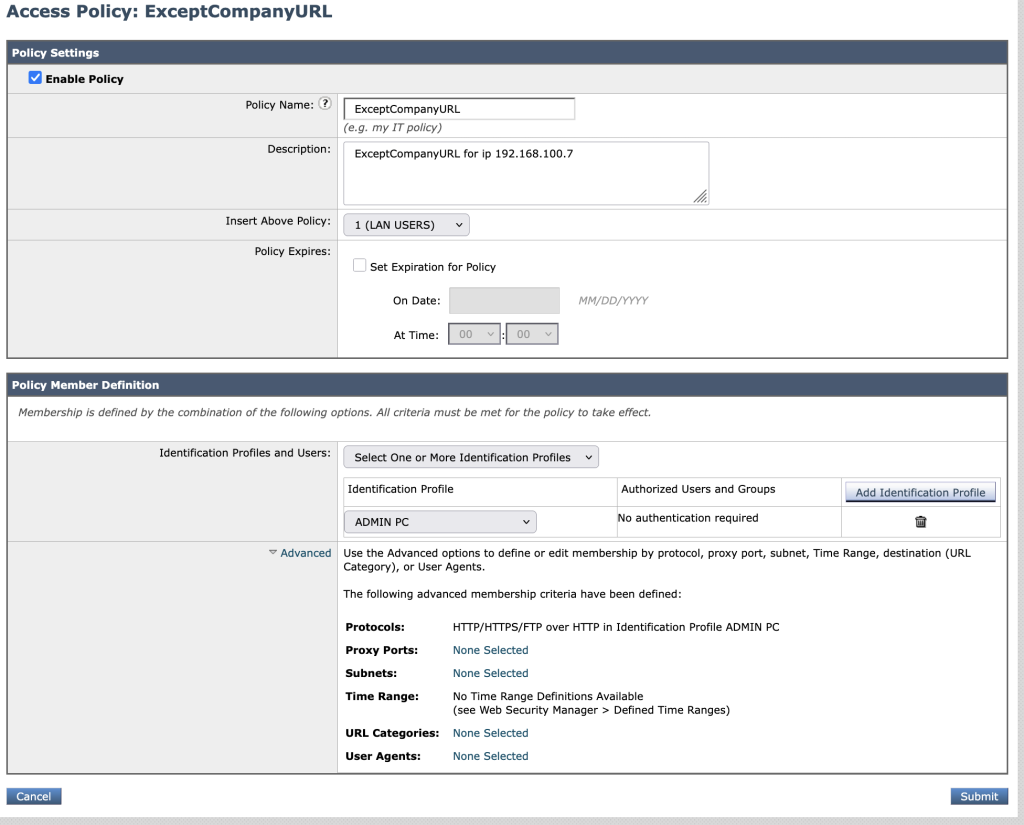Open the Policy Name help icon
The image size is (1024, 825).
pyautogui.click(x=325, y=104)
